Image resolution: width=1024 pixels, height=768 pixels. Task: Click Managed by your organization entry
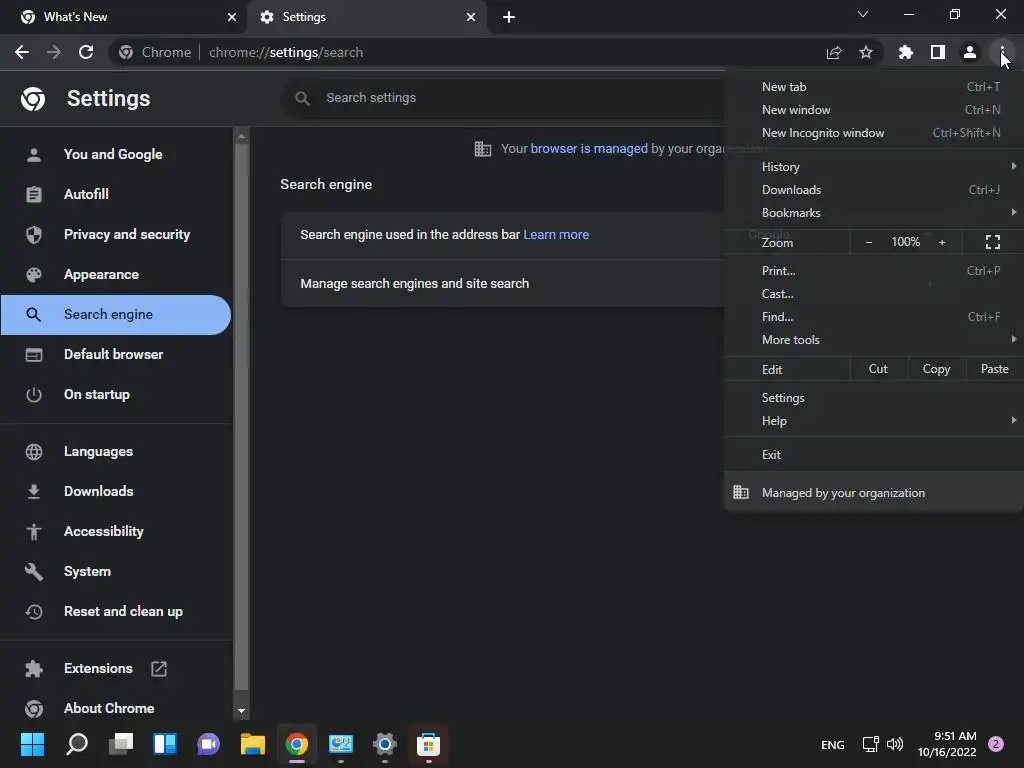[x=874, y=493]
